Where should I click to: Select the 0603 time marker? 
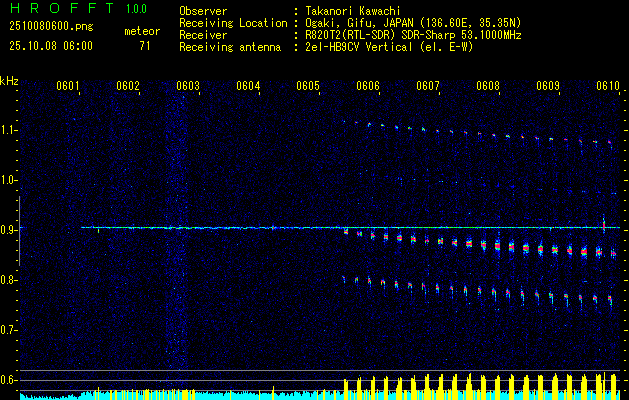point(188,87)
